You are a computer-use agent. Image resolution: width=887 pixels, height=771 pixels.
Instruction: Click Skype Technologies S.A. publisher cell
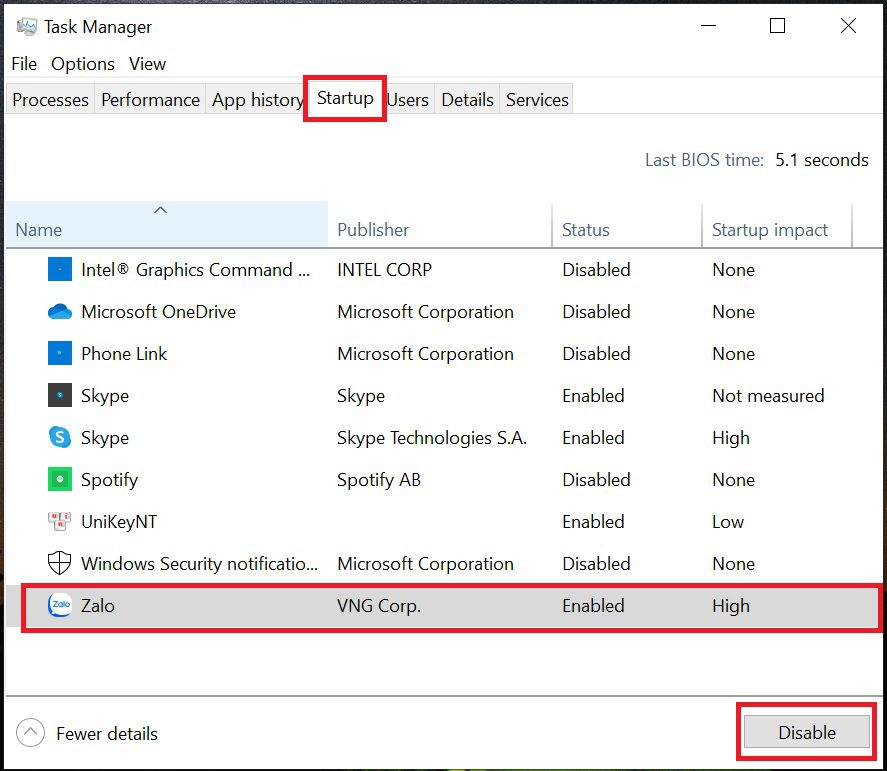pos(432,438)
